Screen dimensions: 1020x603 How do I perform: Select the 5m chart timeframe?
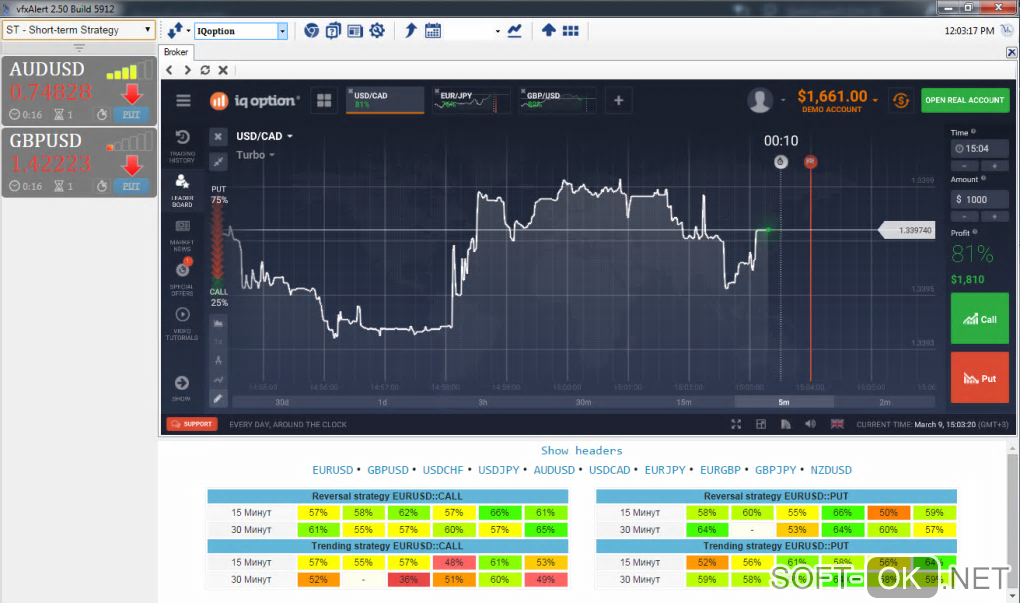tap(784, 402)
